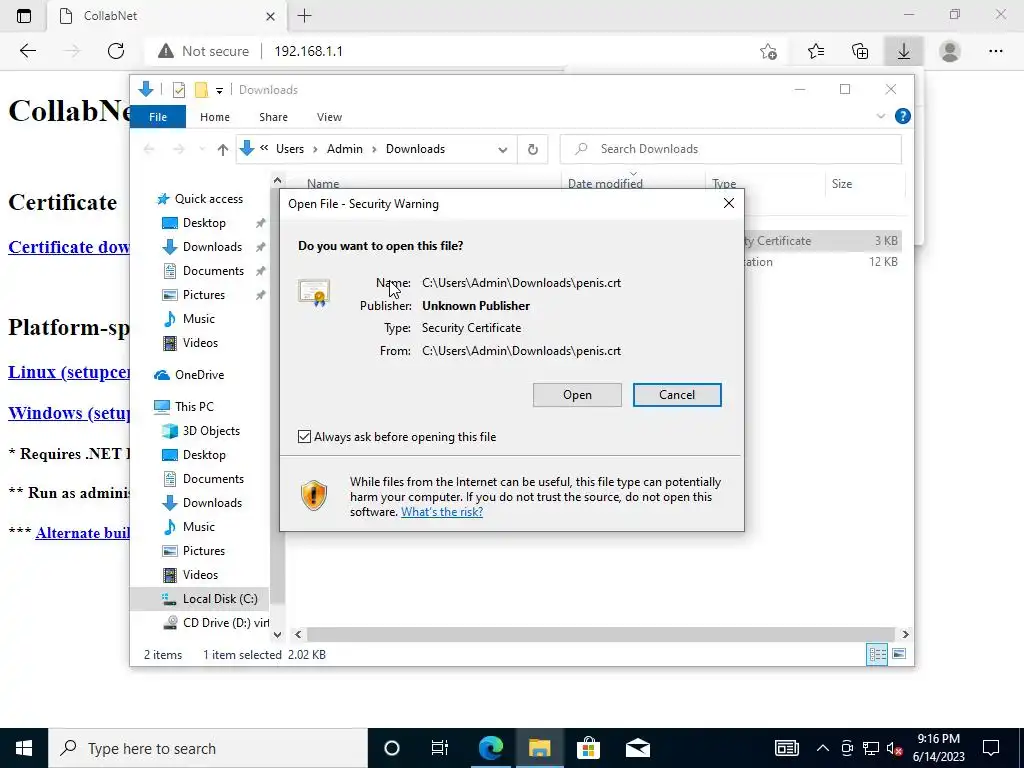Click the Edge back arrow icon
This screenshot has width=1024, height=768.
[27, 51]
